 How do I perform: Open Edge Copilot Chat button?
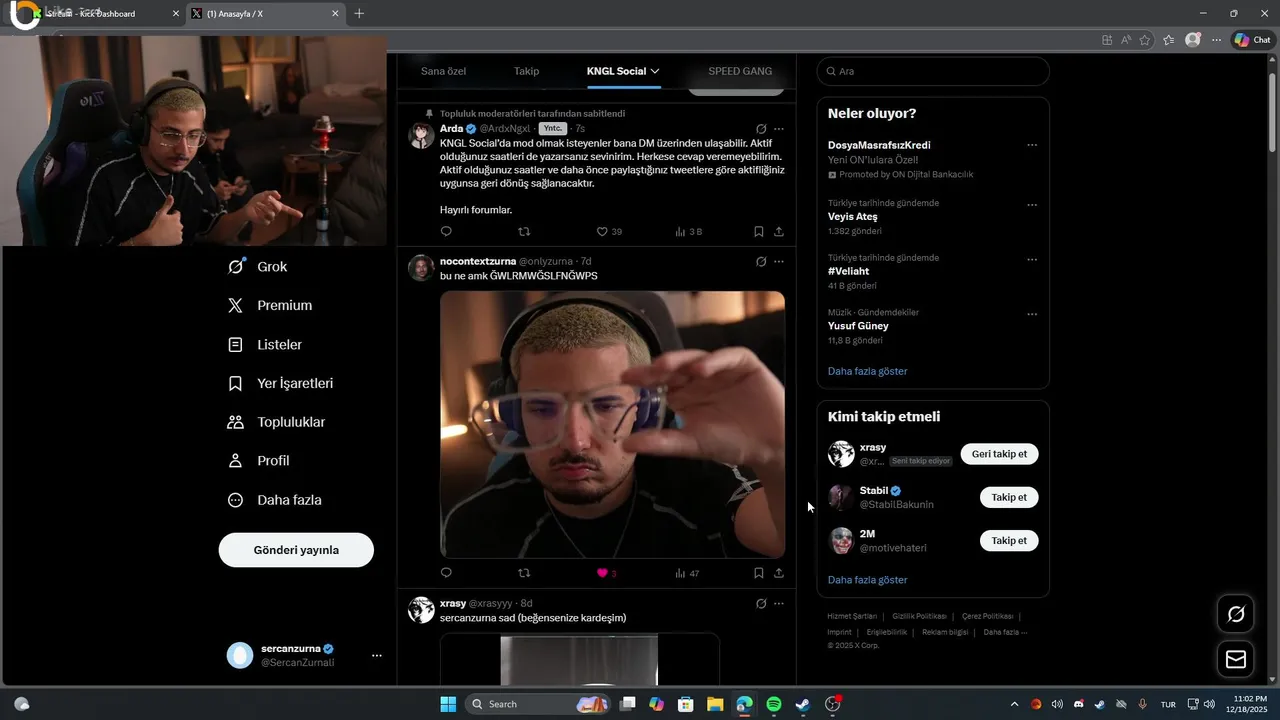coord(1253,40)
